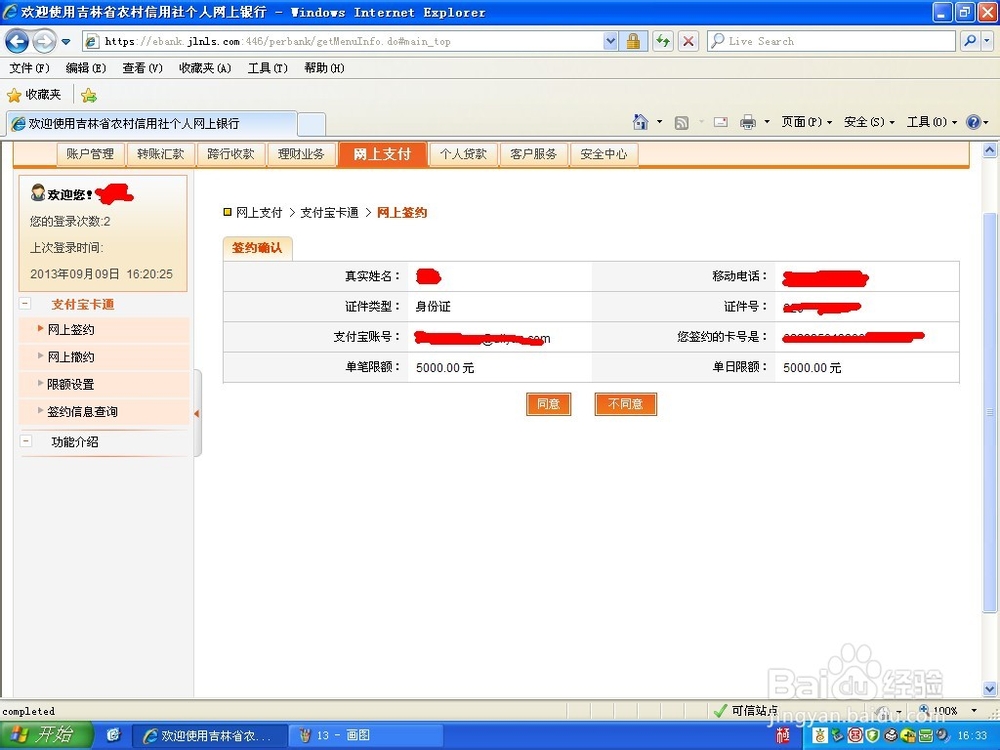Click the add to favorites bar icon
Image resolution: width=1000 pixels, height=750 pixels.
click(89, 96)
